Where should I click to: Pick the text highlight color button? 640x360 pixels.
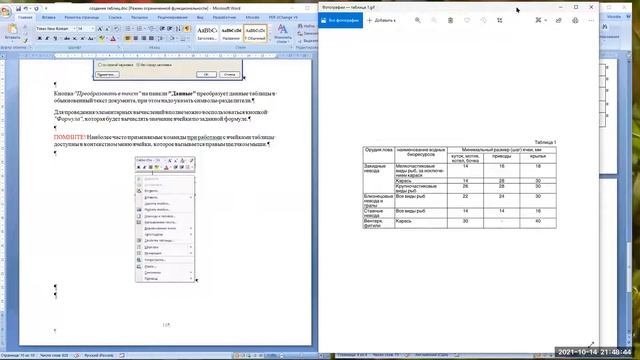101,38
